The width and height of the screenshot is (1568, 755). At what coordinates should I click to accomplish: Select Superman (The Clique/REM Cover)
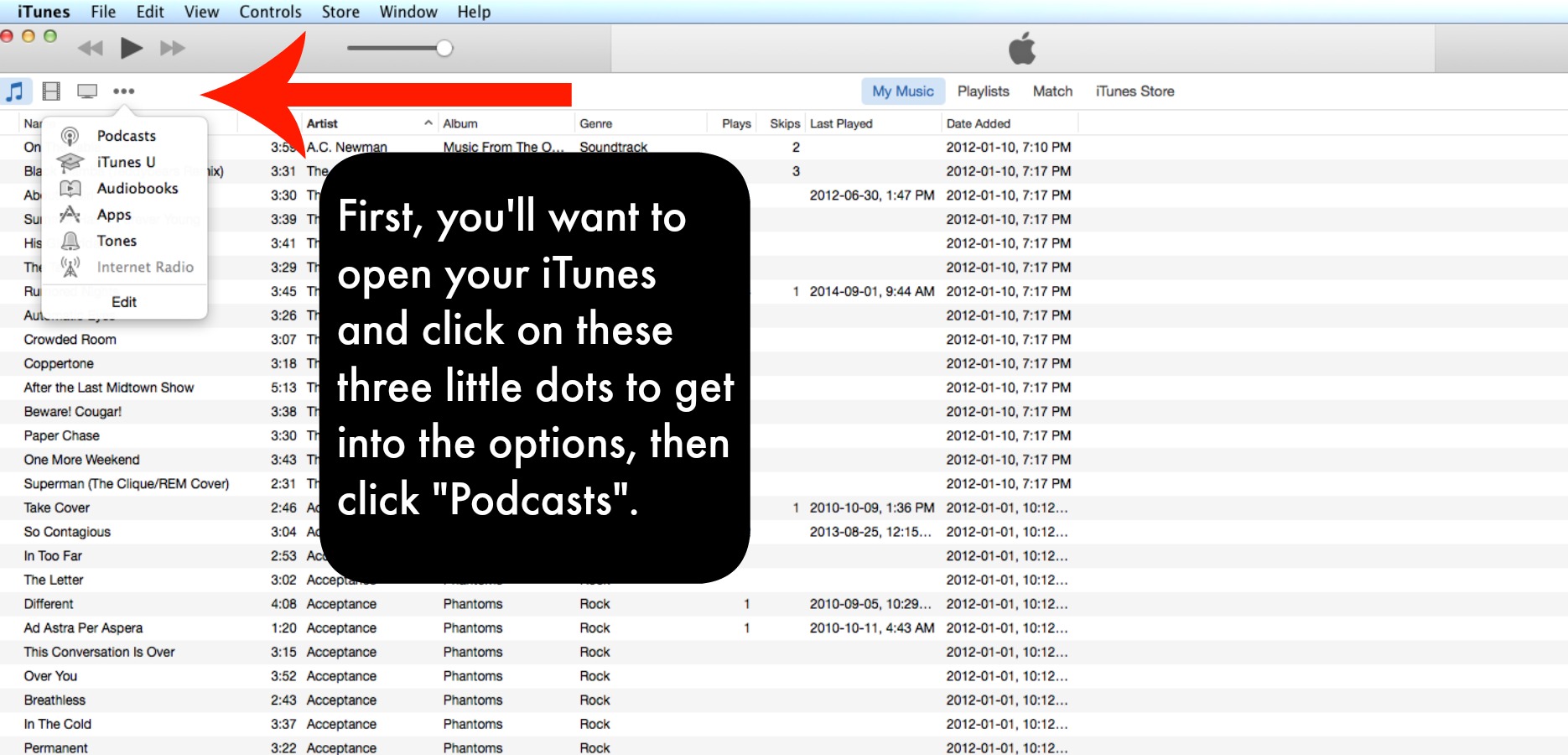click(127, 484)
